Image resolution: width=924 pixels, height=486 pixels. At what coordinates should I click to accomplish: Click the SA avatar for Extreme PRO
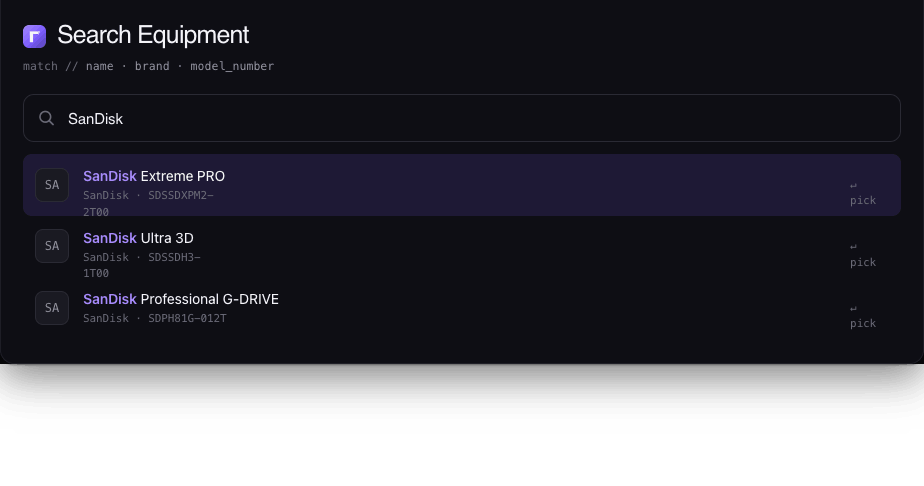click(52, 185)
